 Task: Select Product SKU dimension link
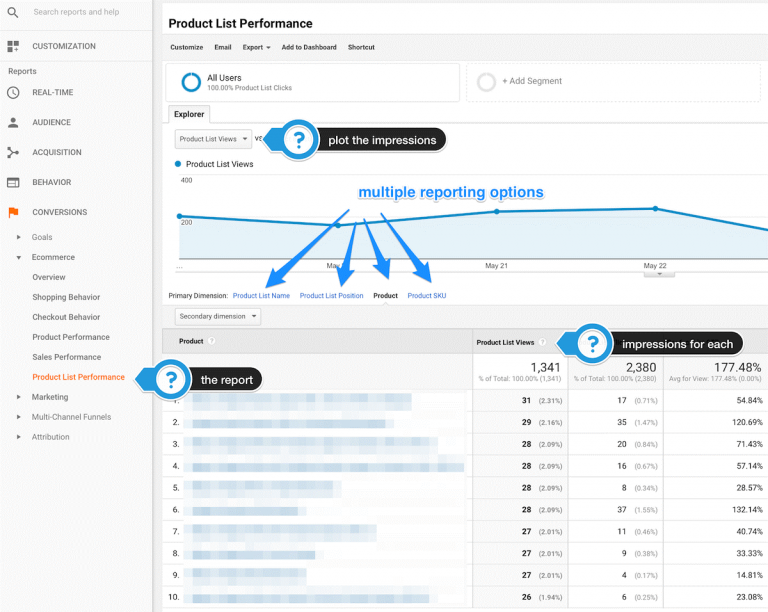tap(427, 296)
